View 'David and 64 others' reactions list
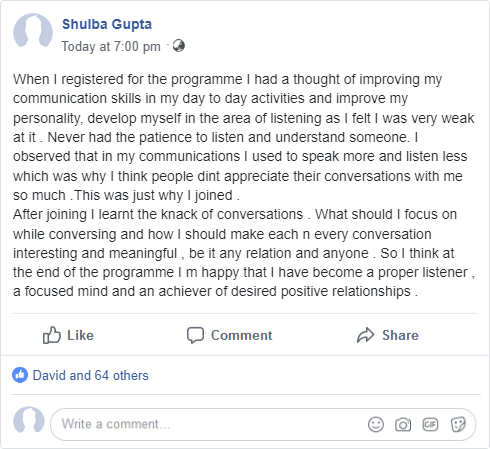 coord(90,375)
